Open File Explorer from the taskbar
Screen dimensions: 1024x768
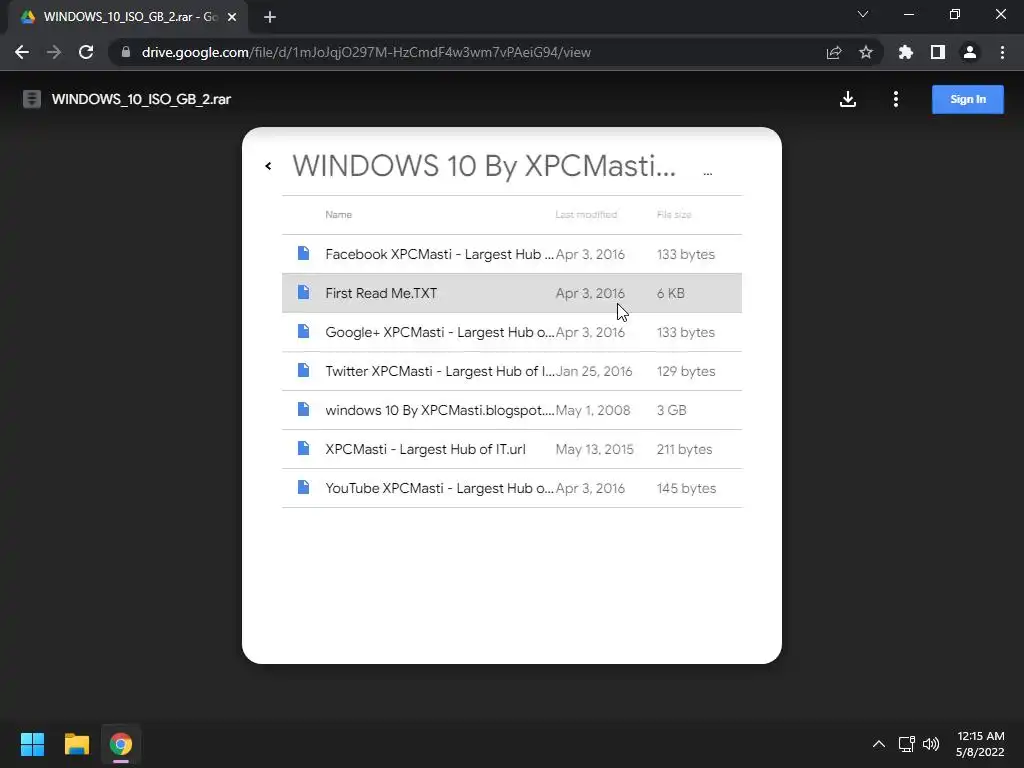coord(76,744)
